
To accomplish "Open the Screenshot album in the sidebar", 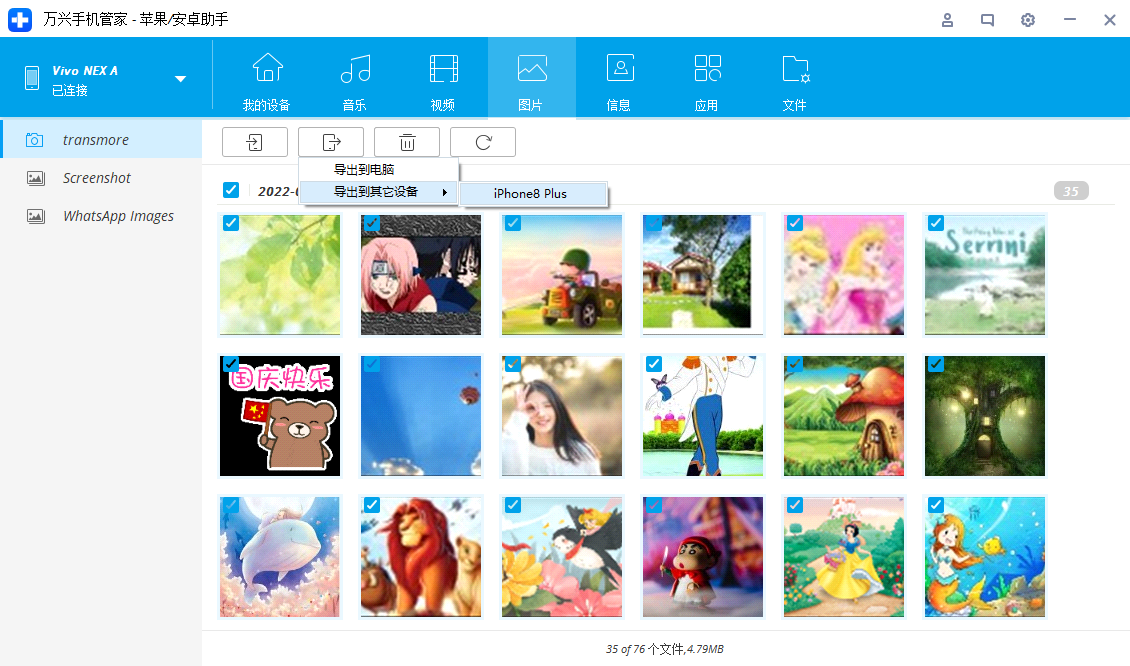I will tap(96, 177).
